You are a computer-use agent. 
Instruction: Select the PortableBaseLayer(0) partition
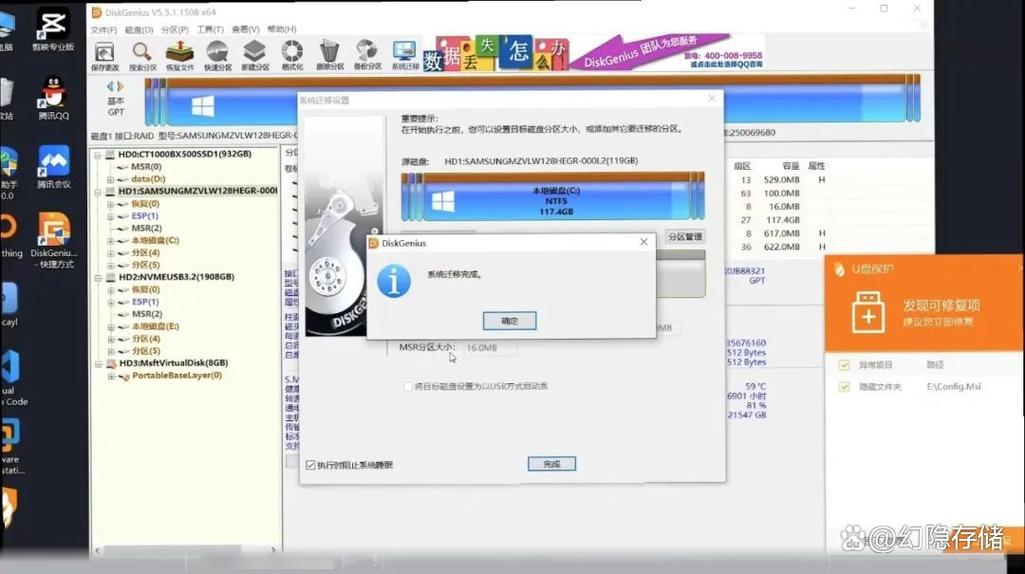(176, 375)
